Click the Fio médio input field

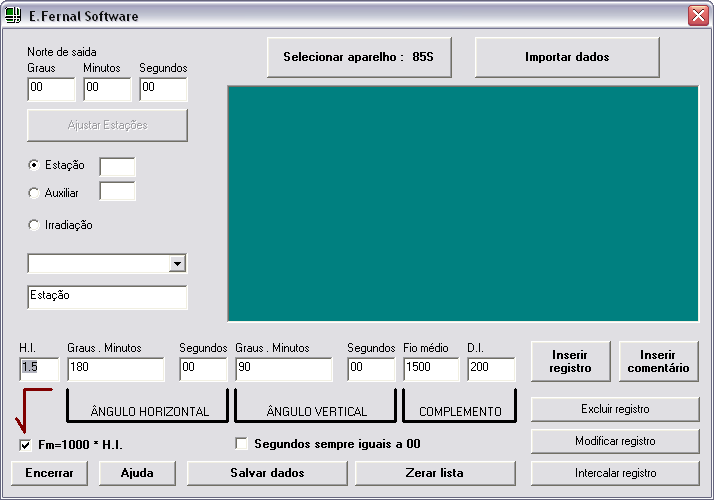click(430, 368)
